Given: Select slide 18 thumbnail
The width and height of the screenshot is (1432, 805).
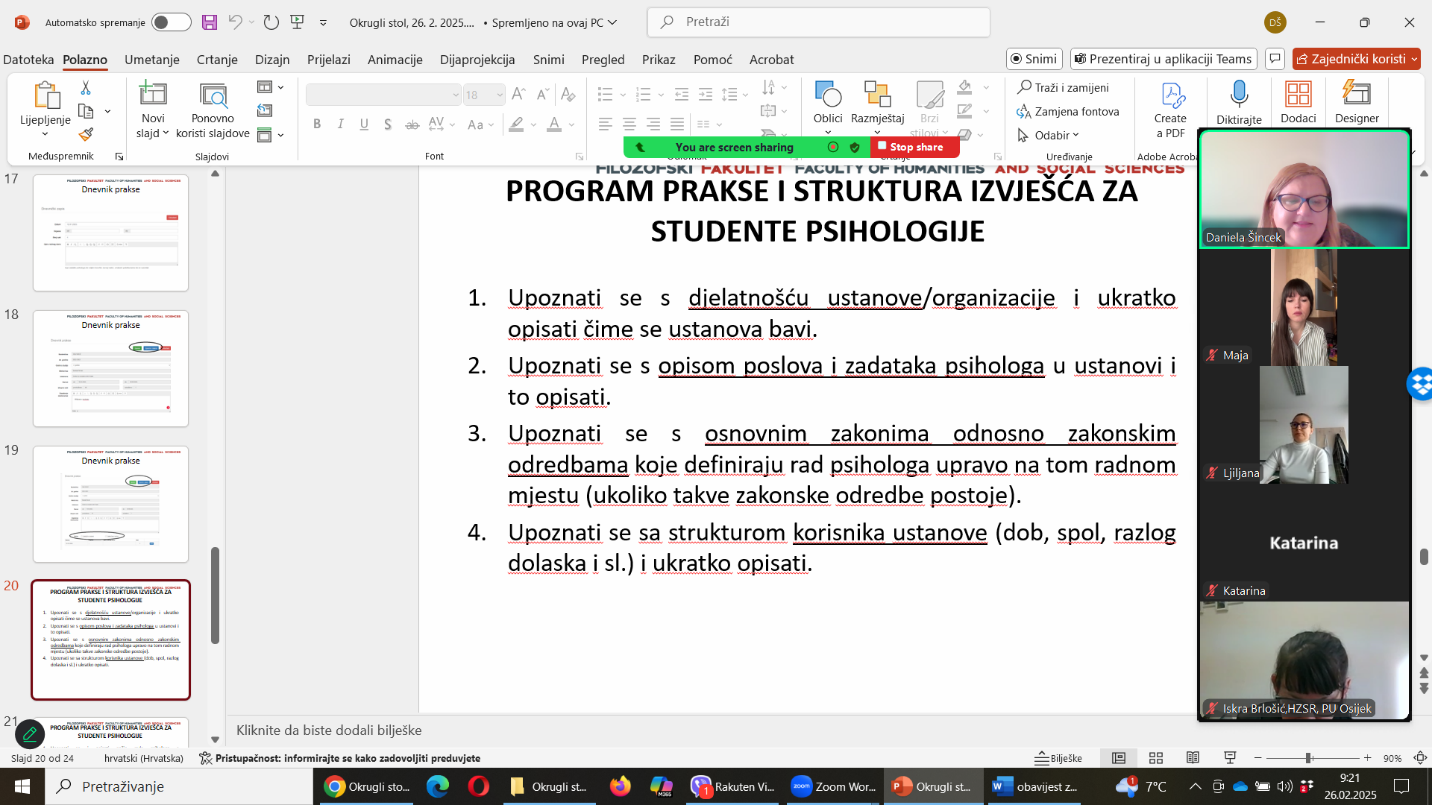Looking at the screenshot, I should [x=111, y=368].
